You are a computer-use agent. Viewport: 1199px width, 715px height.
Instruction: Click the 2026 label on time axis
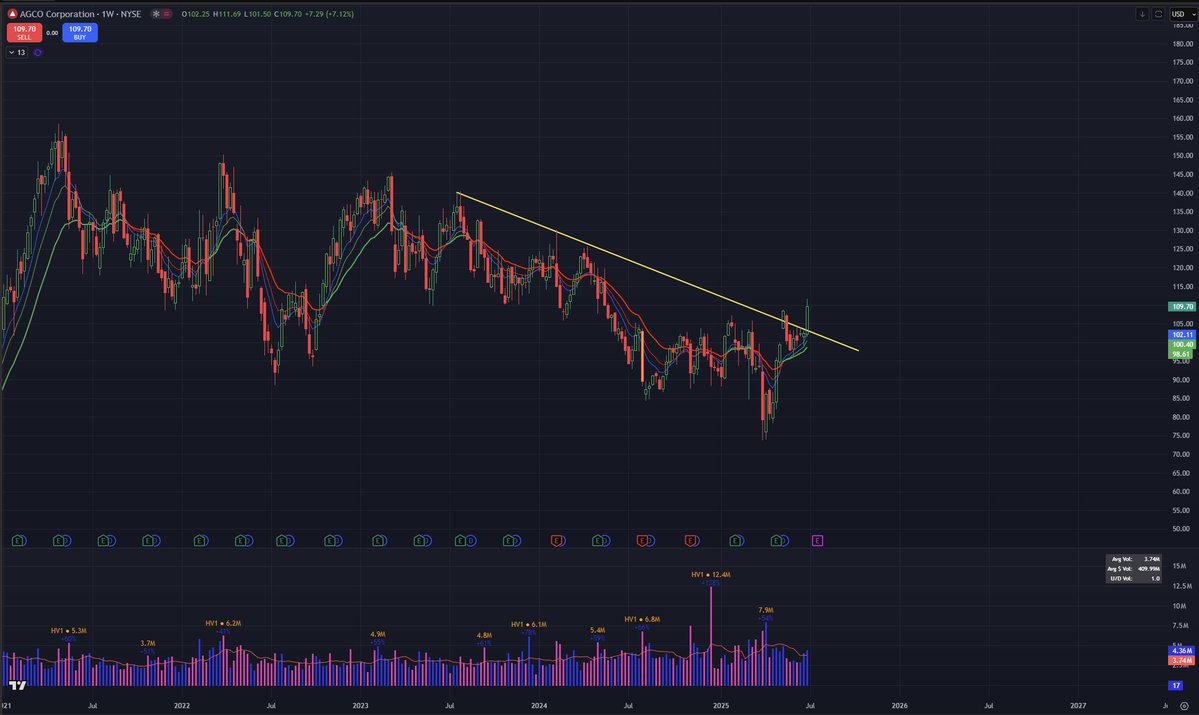tap(899, 706)
